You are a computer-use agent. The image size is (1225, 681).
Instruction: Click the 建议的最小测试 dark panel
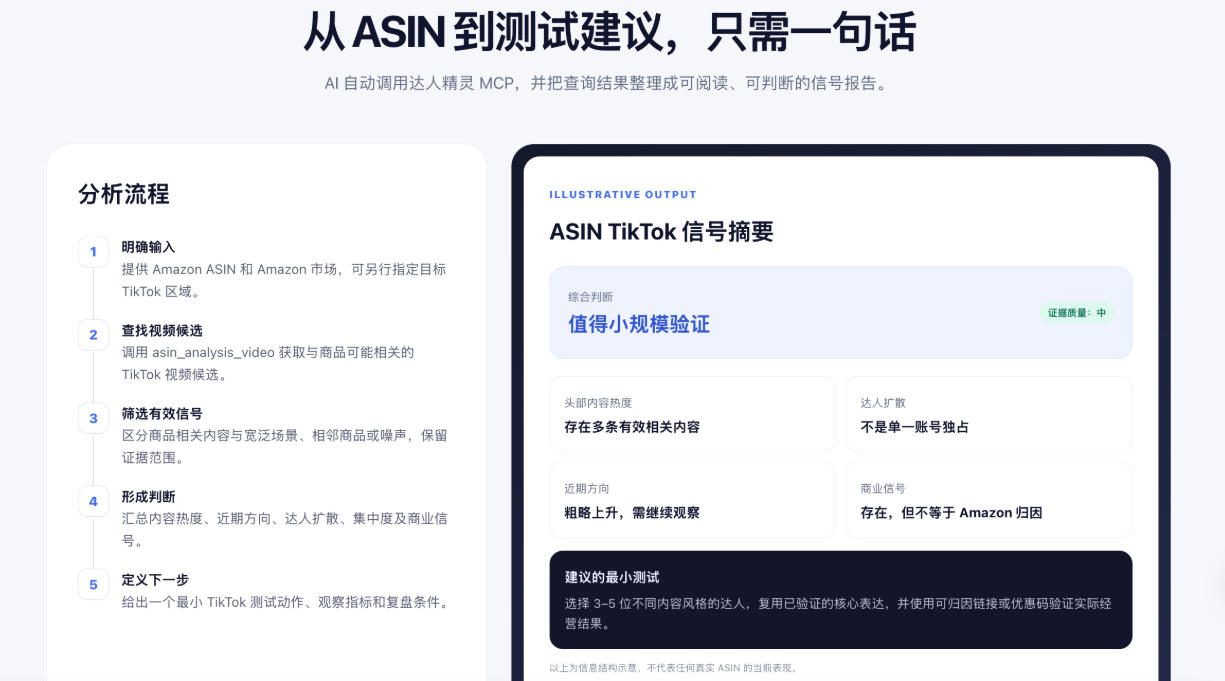[841, 600]
